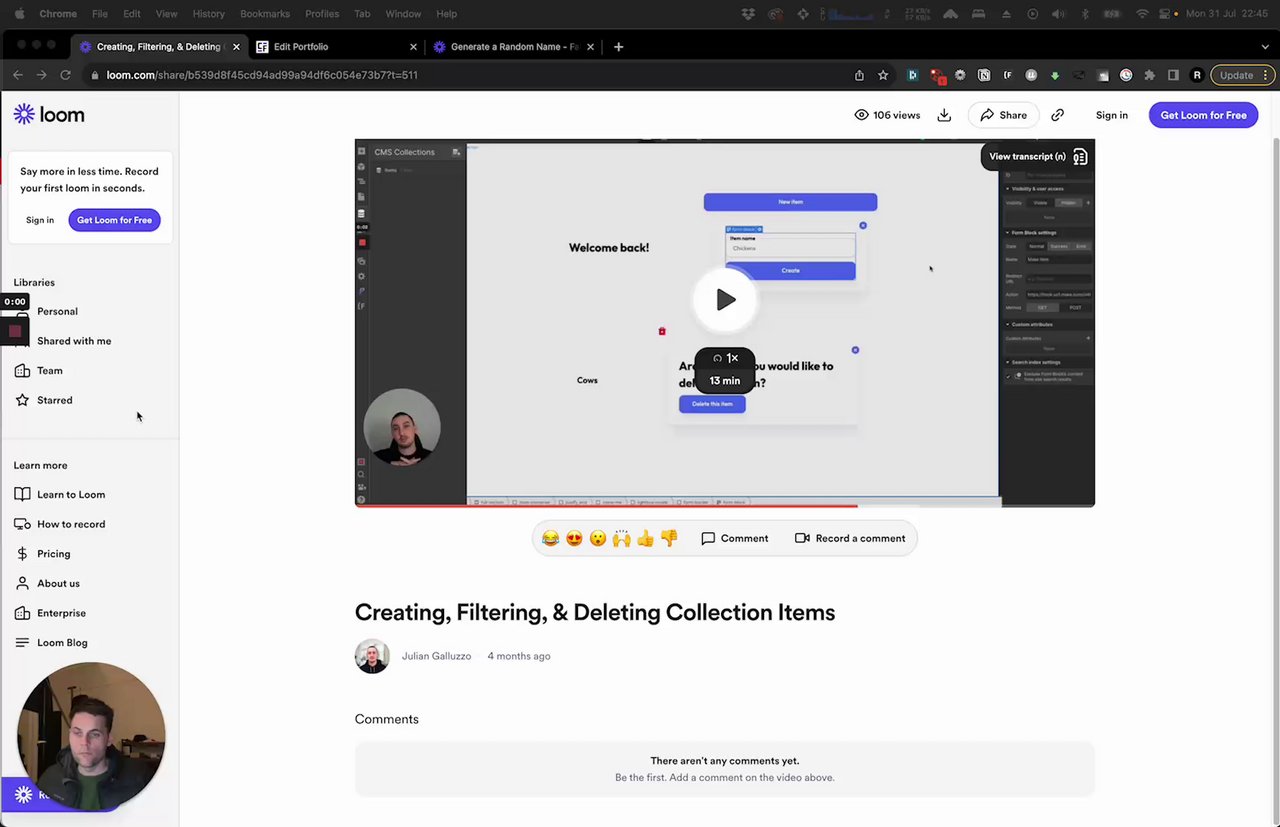Click the 106 views counter
Image resolution: width=1280 pixels, height=827 pixels.
coord(887,115)
